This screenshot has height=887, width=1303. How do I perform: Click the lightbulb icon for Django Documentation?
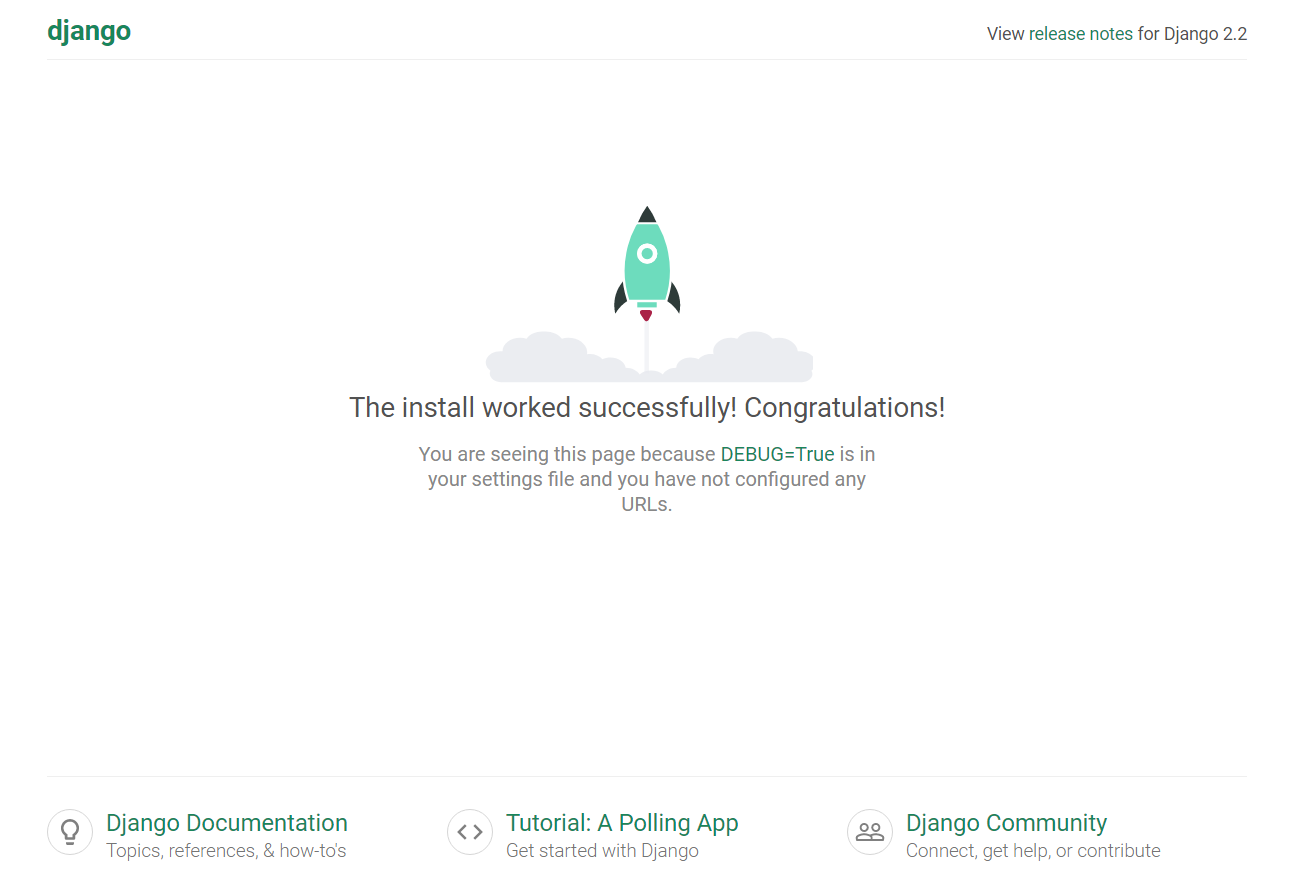(70, 832)
